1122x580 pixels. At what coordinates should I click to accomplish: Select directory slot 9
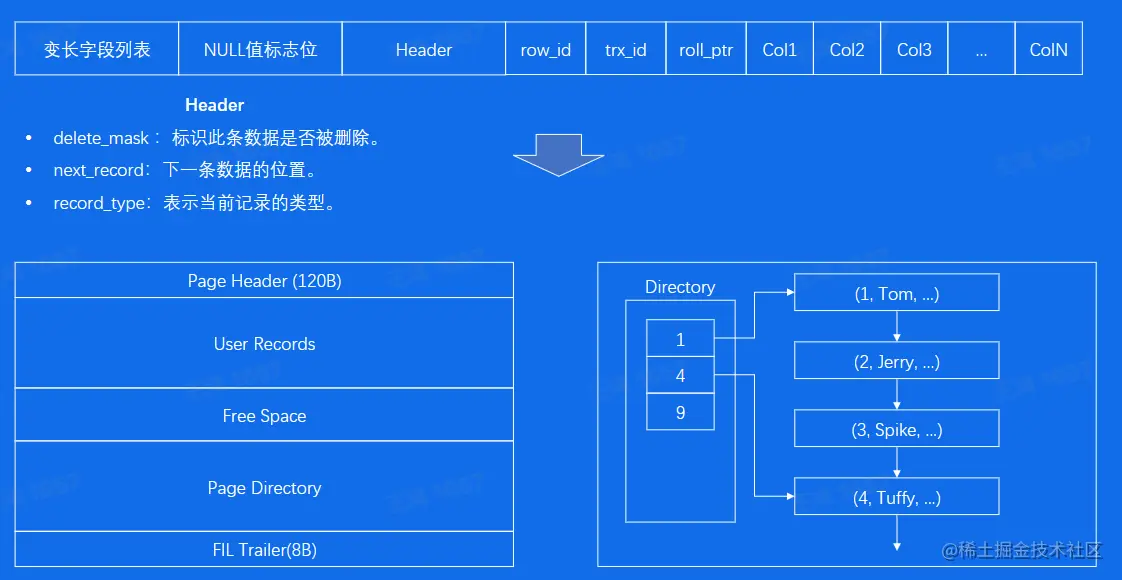(680, 411)
